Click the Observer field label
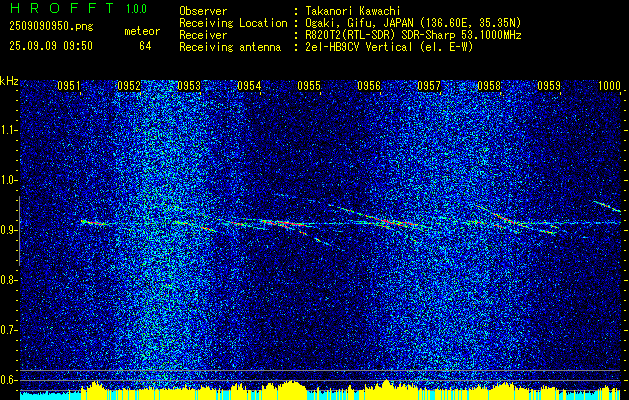629x400 pixels. pos(203,11)
